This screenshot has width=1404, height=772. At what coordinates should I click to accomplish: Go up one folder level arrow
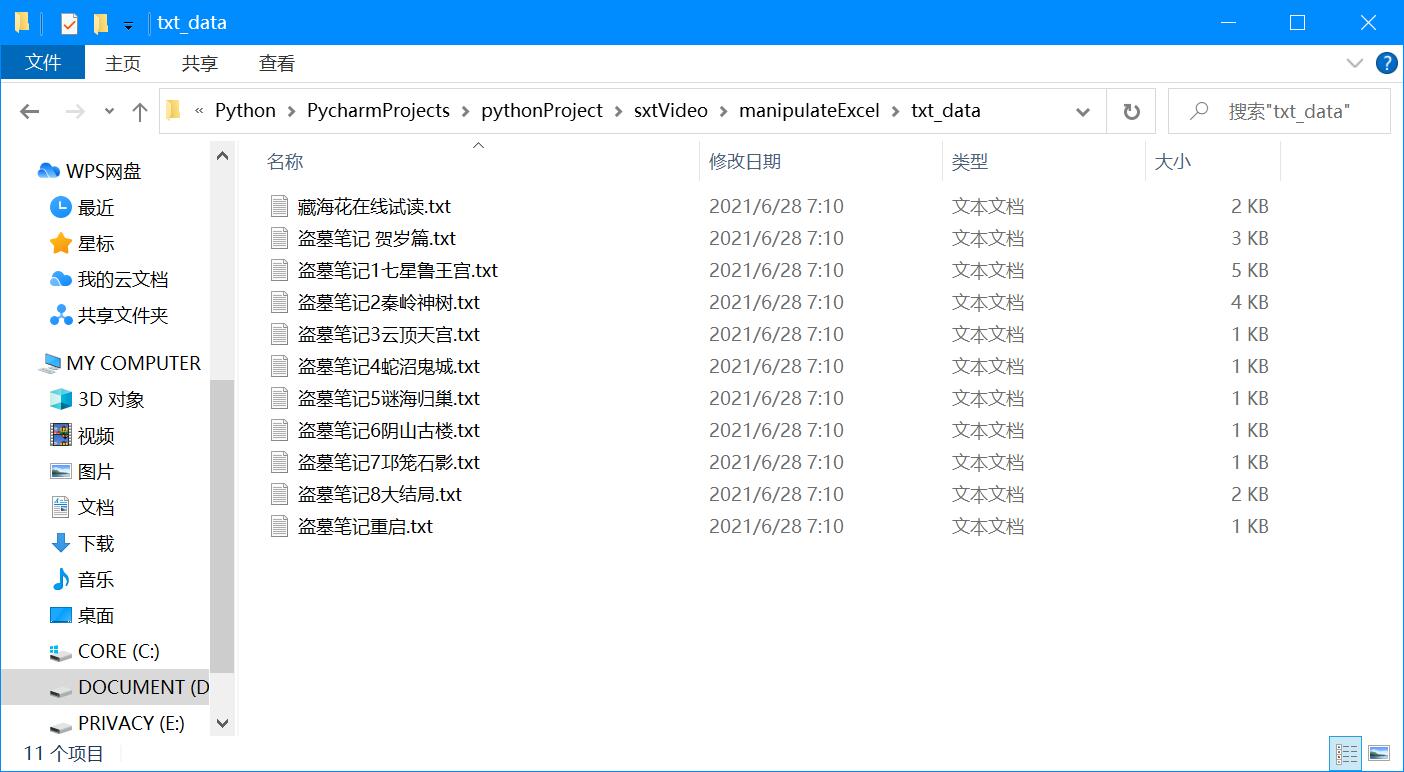[140, 112]
